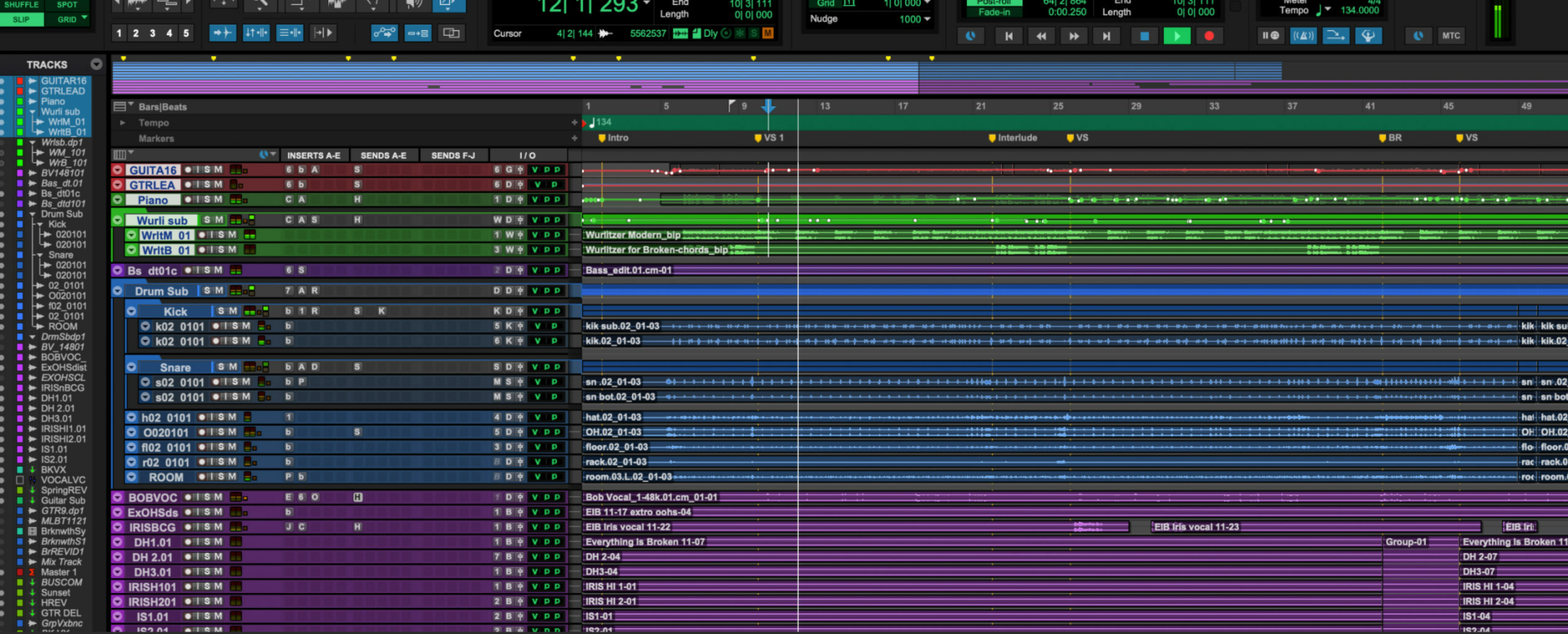Enable Grid edit mode
The image size is (1568, 634).
coord(67,19)
